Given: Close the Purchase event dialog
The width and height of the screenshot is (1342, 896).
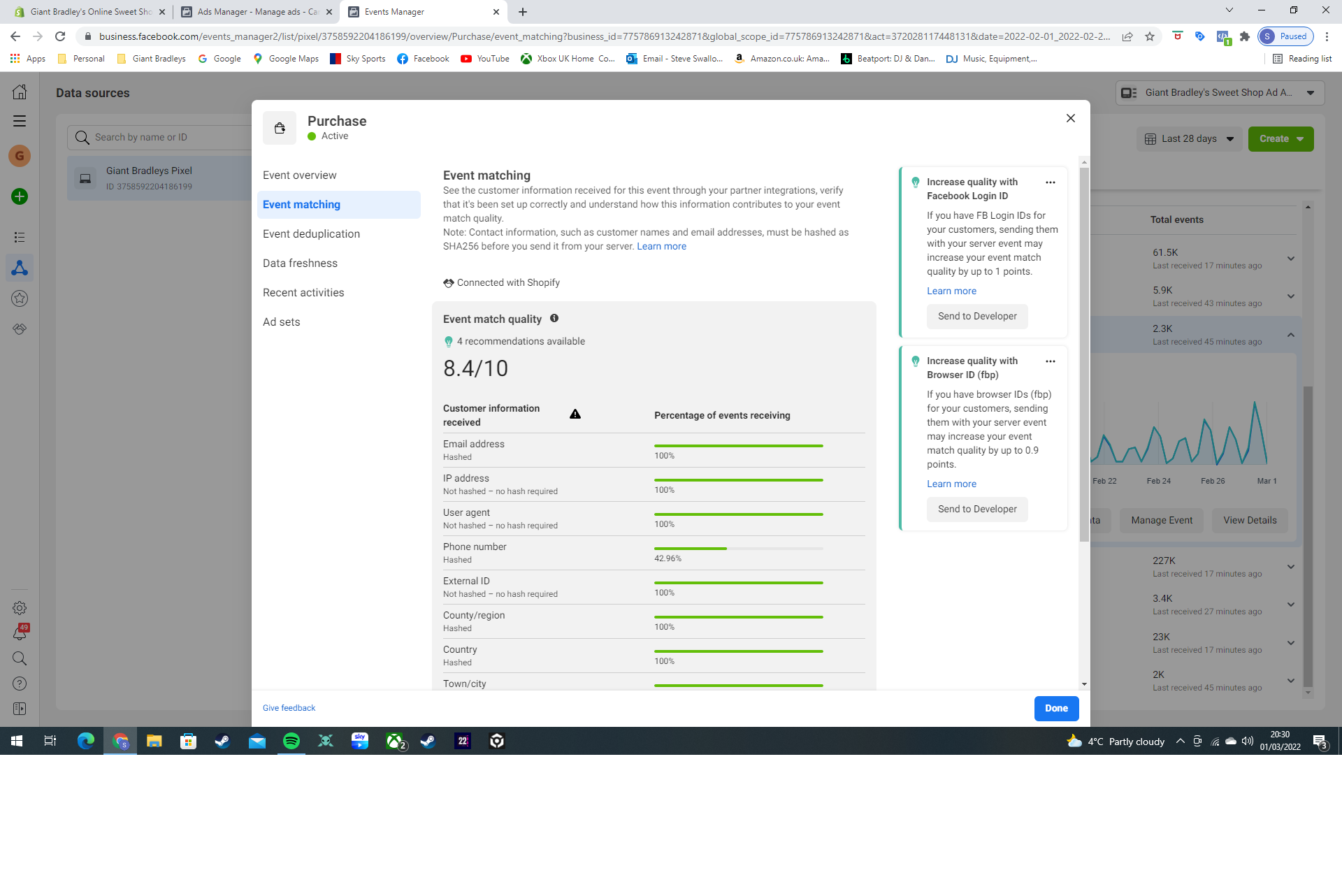Looking at the screenshot, I should [x=1070, y=118].
